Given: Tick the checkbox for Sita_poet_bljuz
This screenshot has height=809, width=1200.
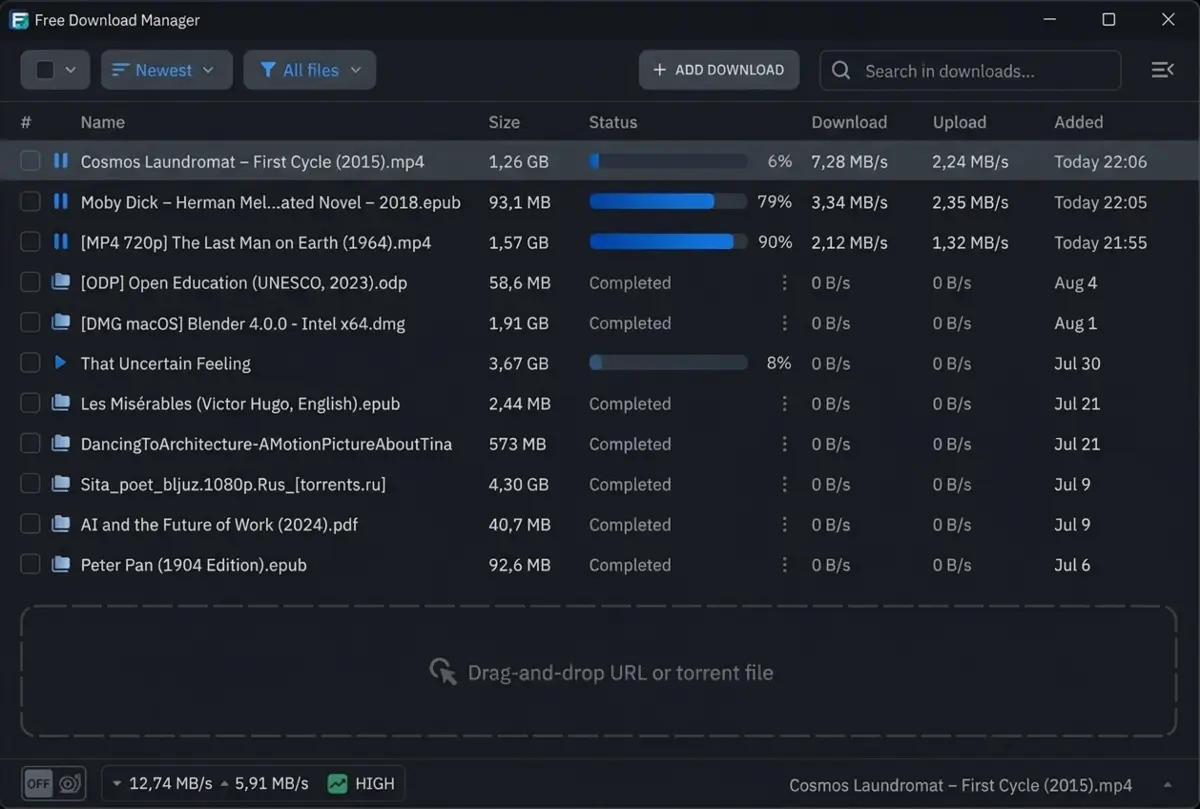Looking at the screenshot, I should 31,484.
